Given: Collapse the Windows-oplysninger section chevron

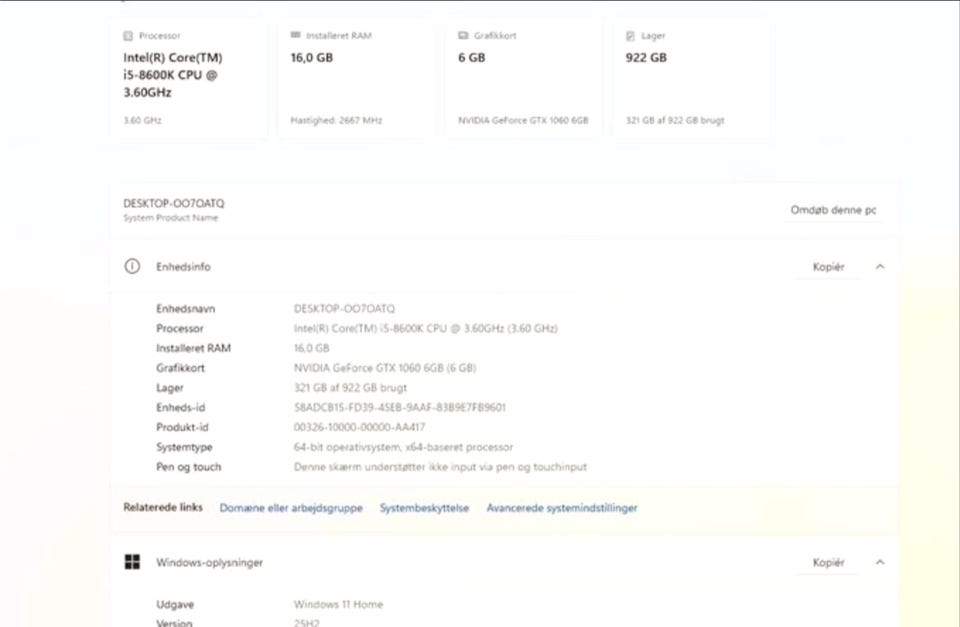Looking at the screenshot, I should coord(880,562).
